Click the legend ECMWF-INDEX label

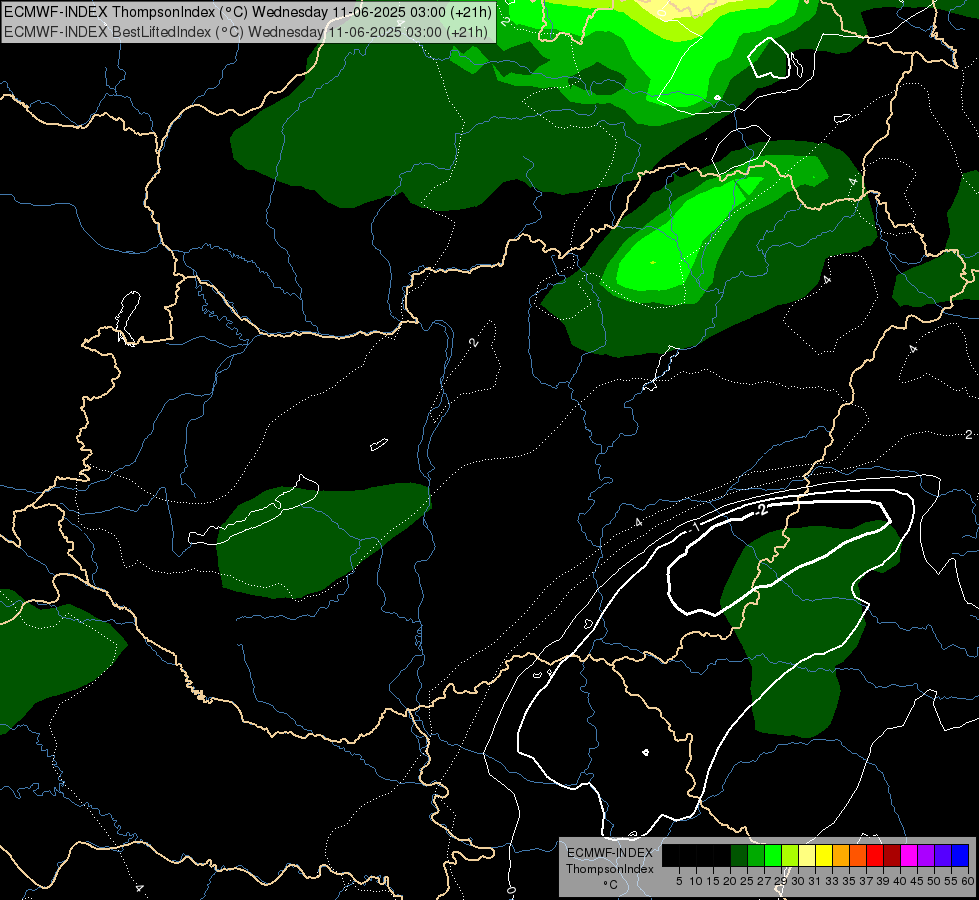click(610, 853)
